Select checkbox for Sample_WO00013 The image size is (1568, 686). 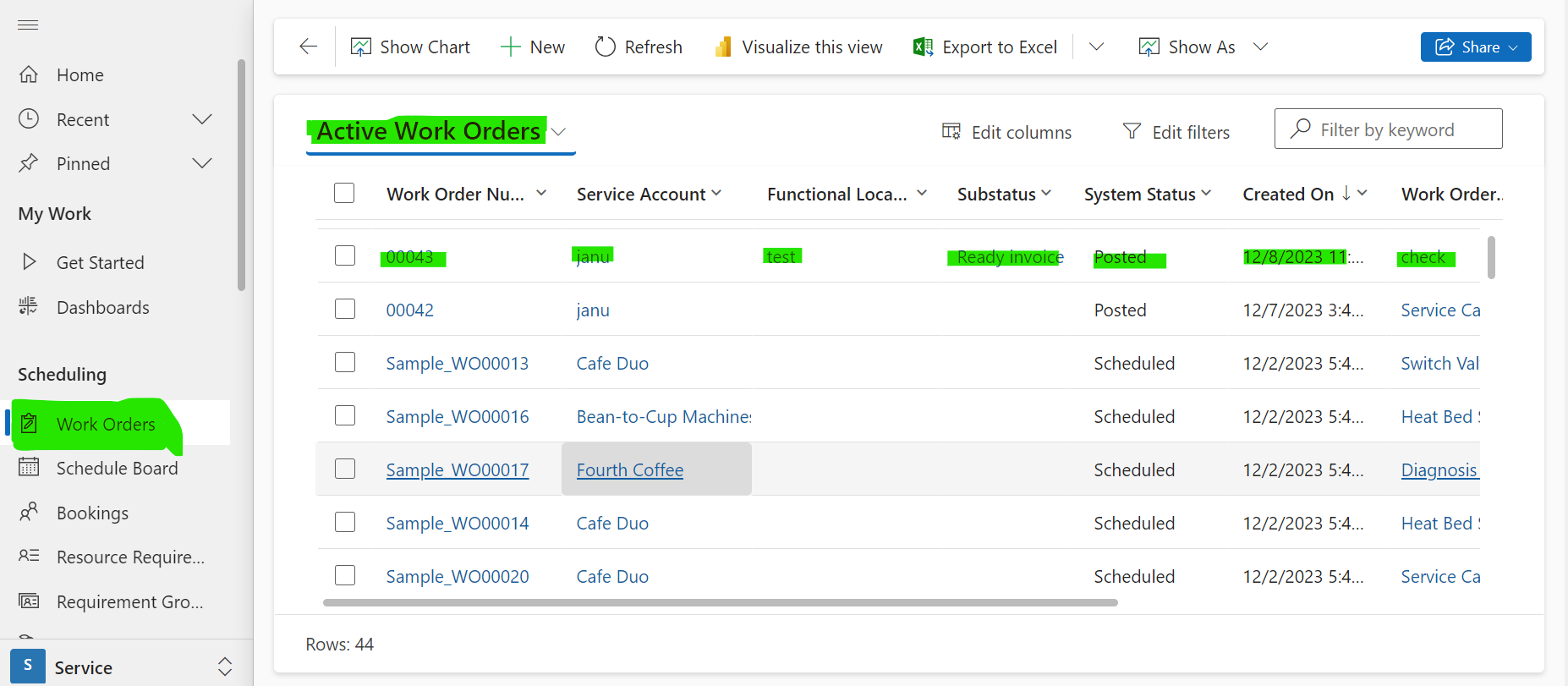tap(345, 361)
